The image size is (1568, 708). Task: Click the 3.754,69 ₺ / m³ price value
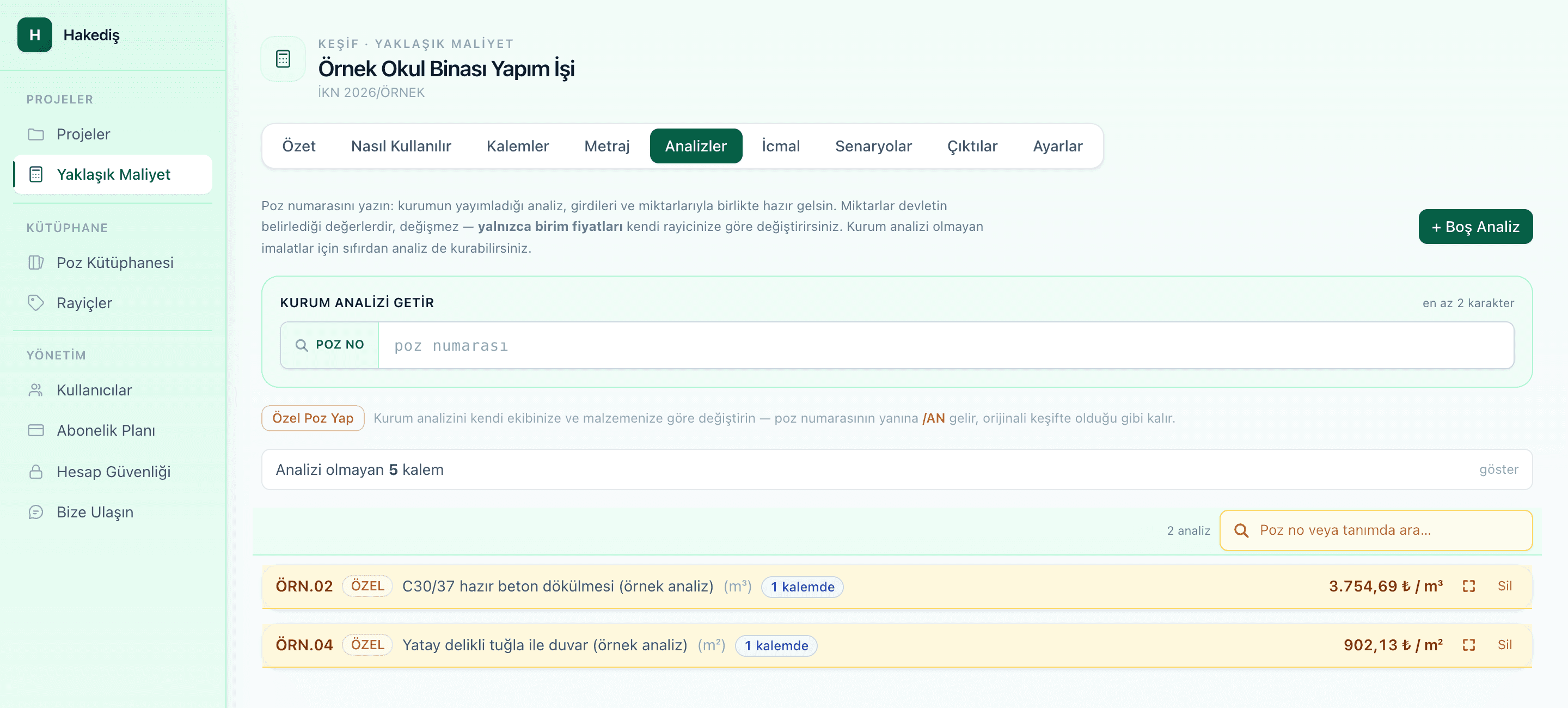tap(1386, 586)
